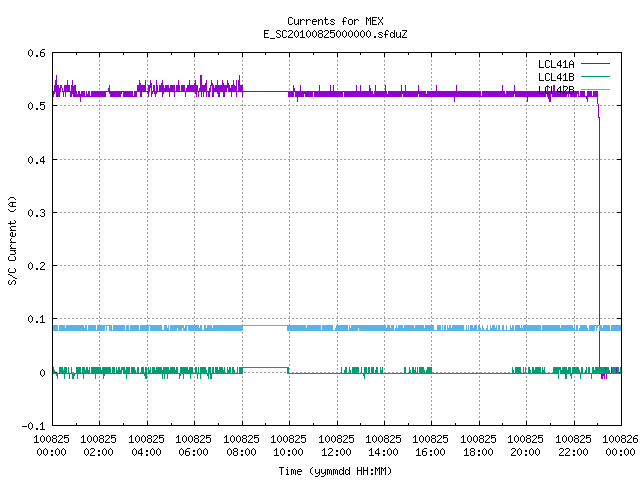The width and height of the screenshot is (640, 480).
Task: Click the 100826 00:00 x-axis tick label
Action: [620, 446]
